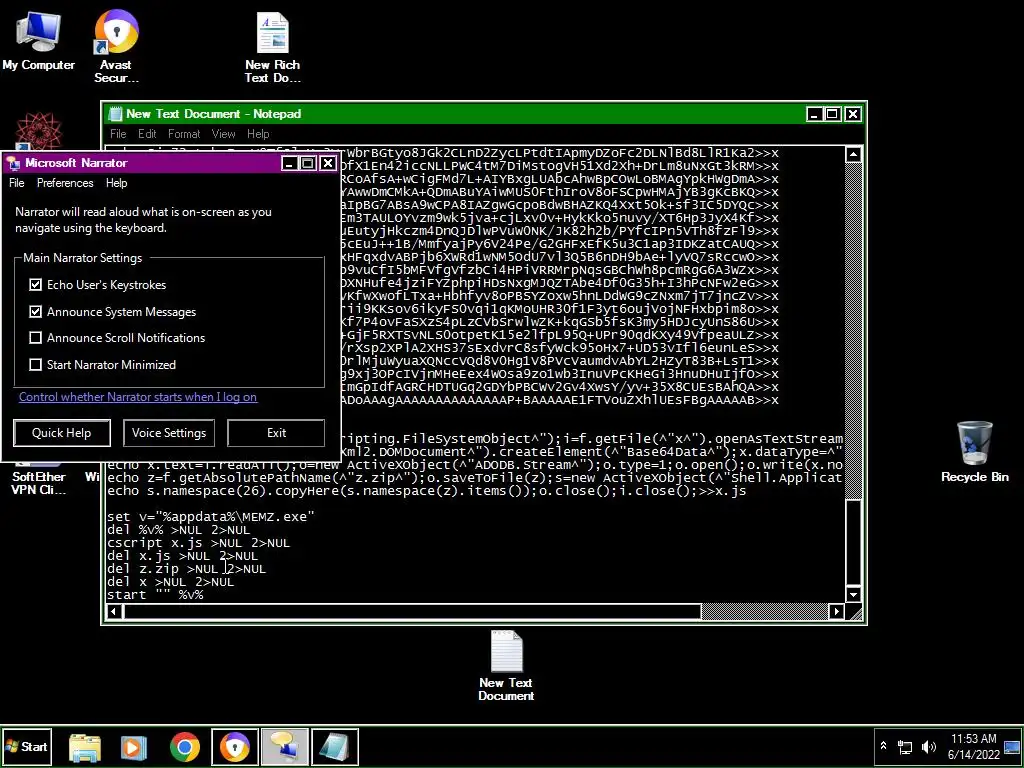This screenshot has width=1024, height=768.
Task: Open Narrator Preferences menu
Action: pos(65,183)
